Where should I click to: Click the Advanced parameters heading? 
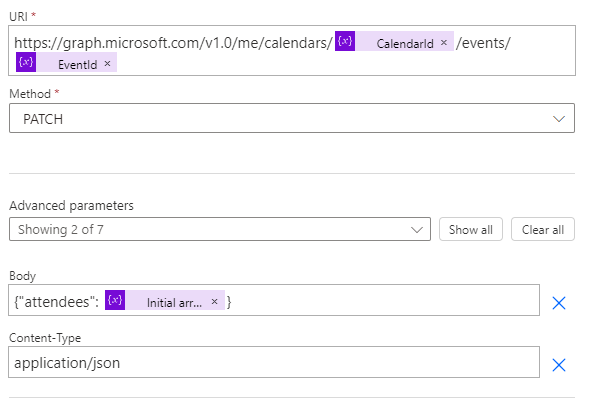pos(71,205)
